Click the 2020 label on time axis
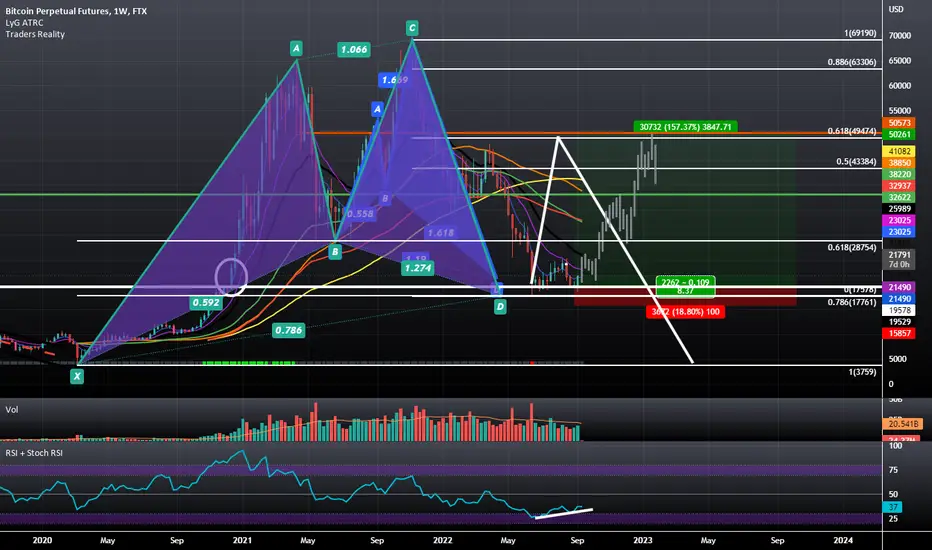 coord(42,540)
